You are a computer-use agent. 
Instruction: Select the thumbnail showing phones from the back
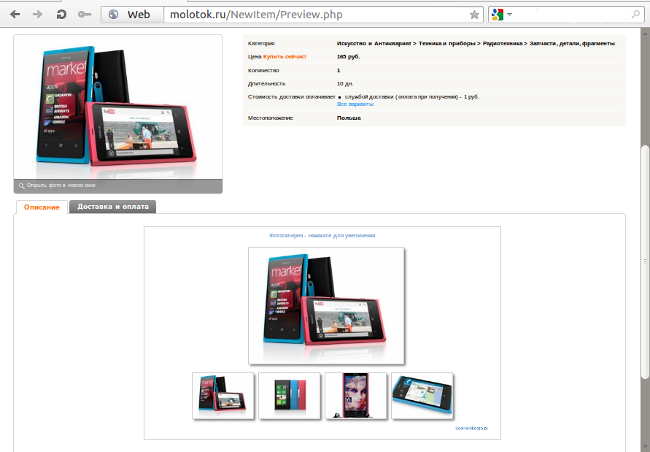289,396
